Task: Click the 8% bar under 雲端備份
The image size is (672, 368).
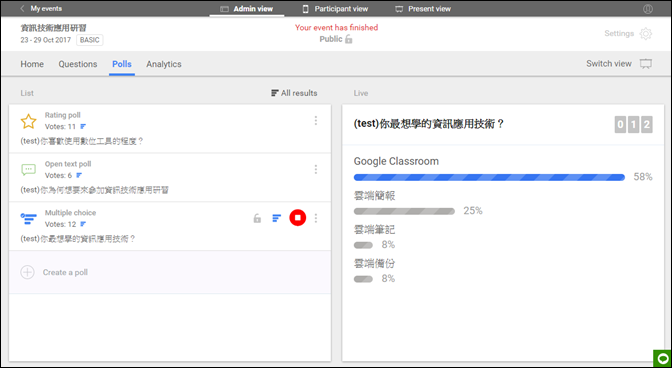Action: 363,279
